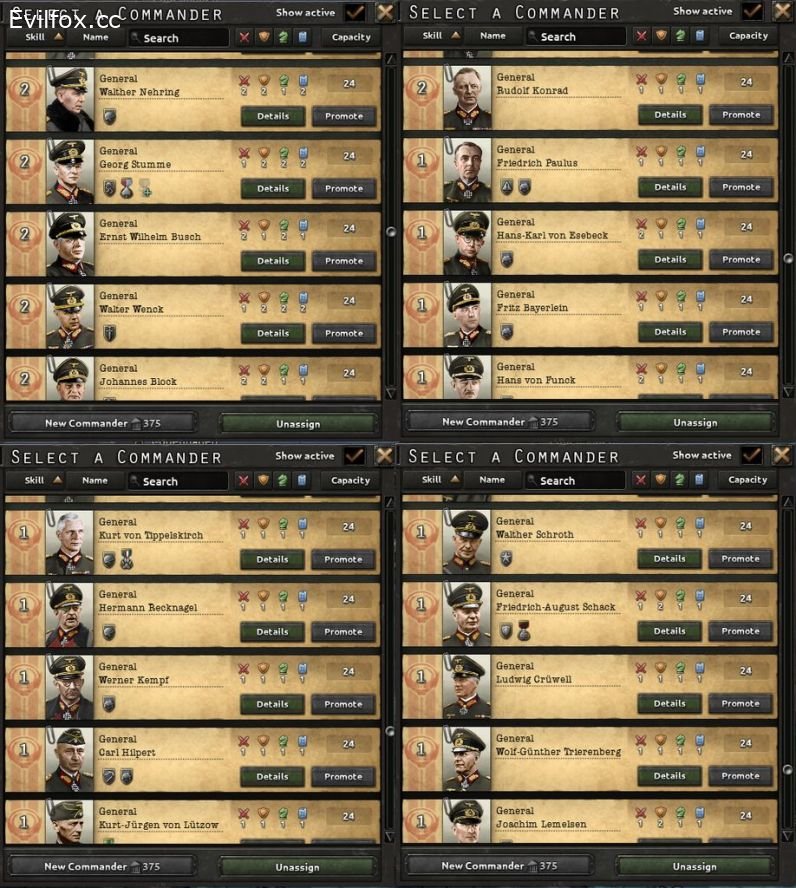Click green planning filter icon in bottom-left panel
796x888 pixels.
(x=283, y=481)
